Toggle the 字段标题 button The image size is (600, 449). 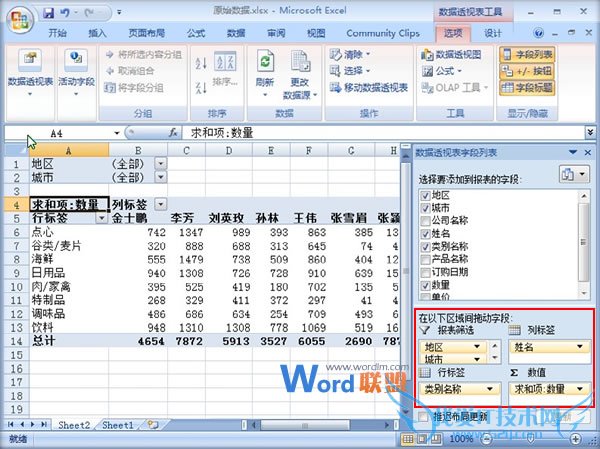click(x=527, y=88)
